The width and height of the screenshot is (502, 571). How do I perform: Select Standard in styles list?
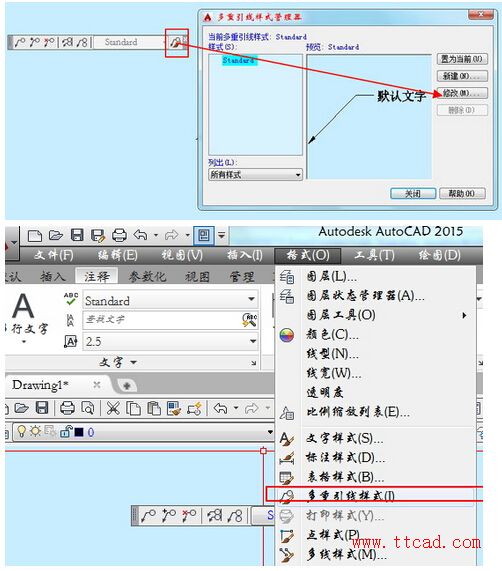(239, 60)
